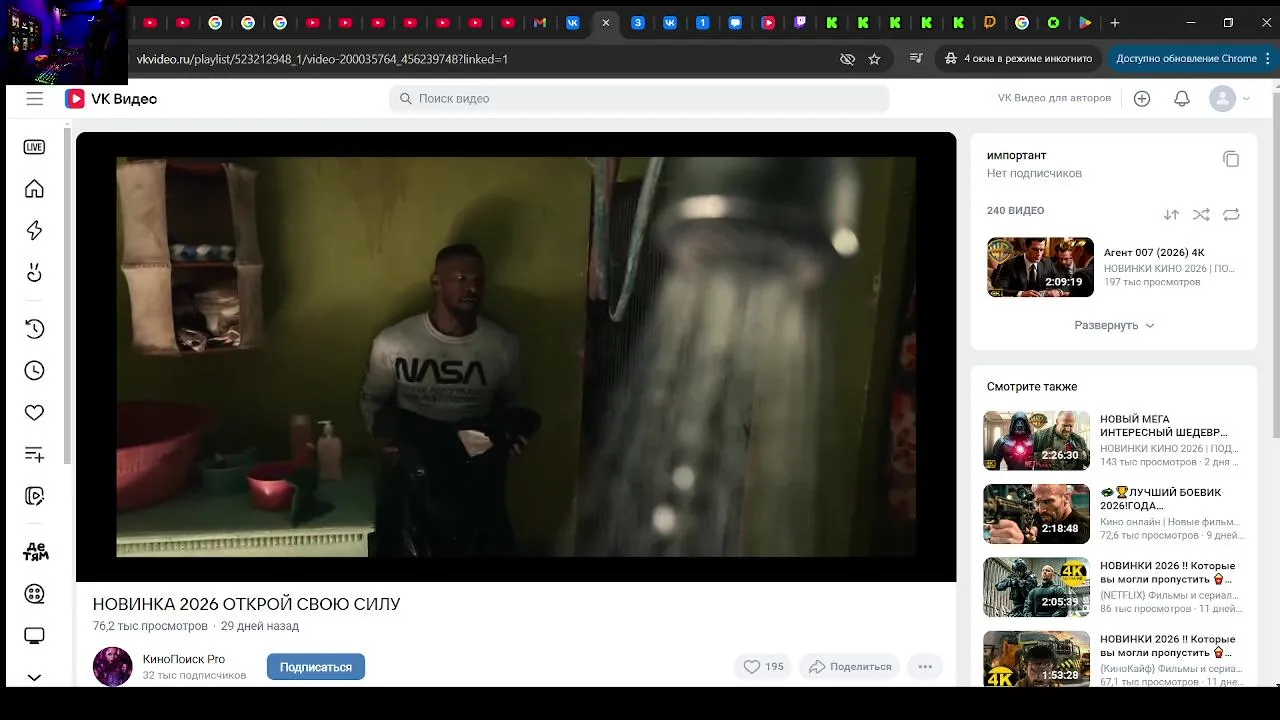Click the incognito windows indicator
The image size is (1280, 720).
[1018, 59]
